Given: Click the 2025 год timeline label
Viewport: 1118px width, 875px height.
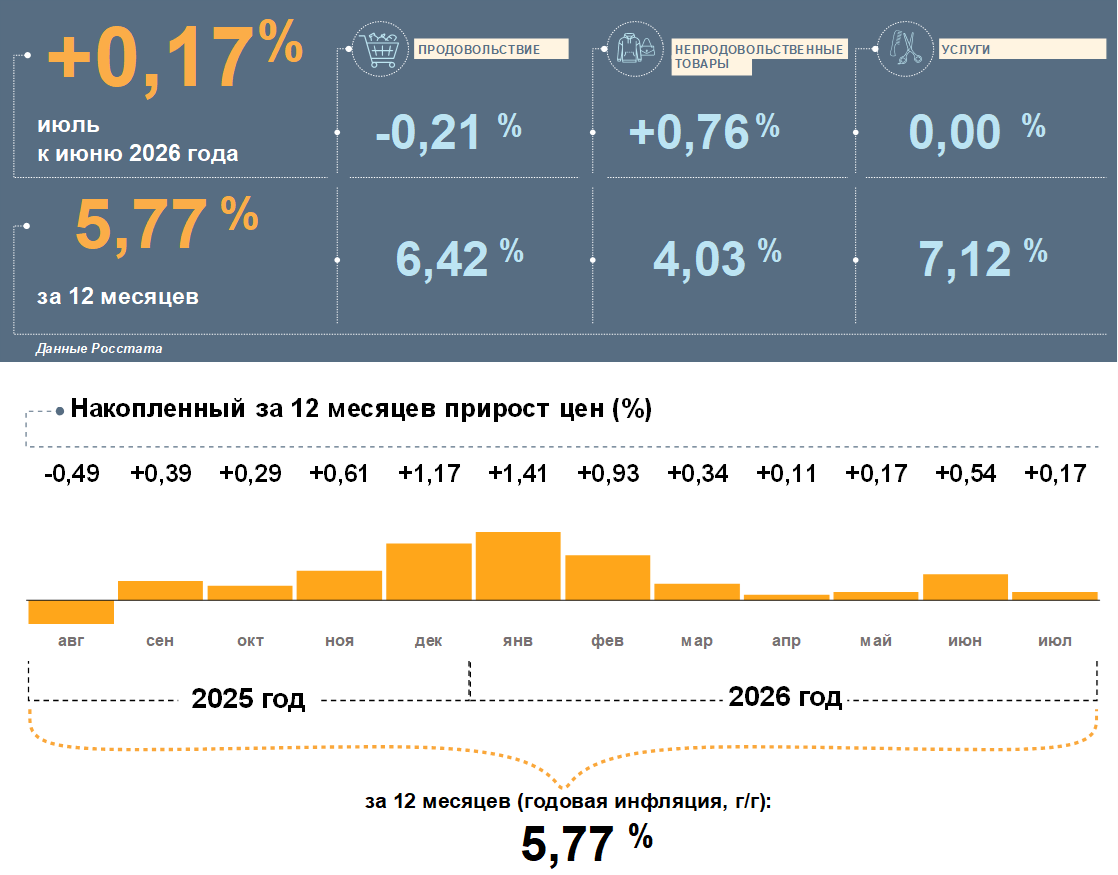Looking at the screenshot, I should (248, 698).
